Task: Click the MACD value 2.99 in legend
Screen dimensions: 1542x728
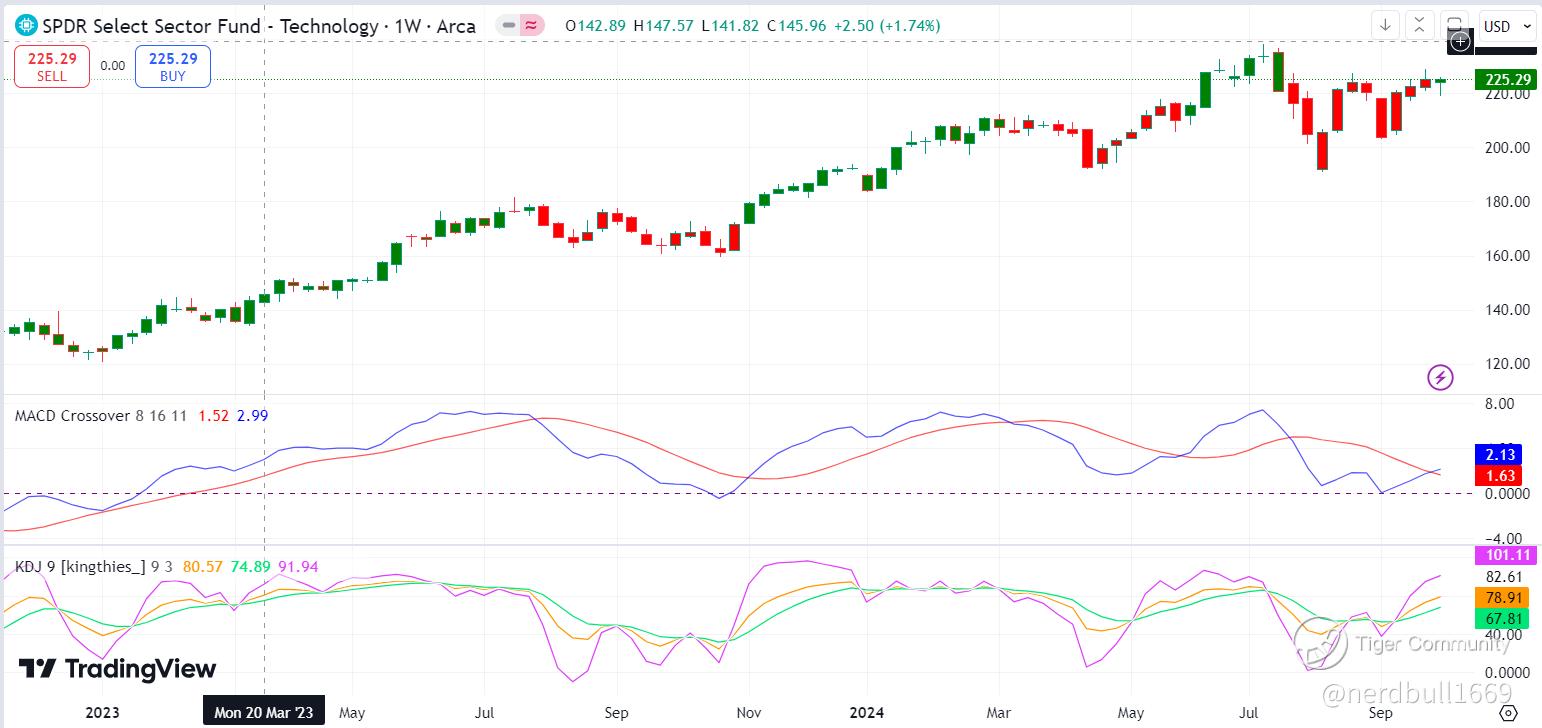Action: coord(252,415)
